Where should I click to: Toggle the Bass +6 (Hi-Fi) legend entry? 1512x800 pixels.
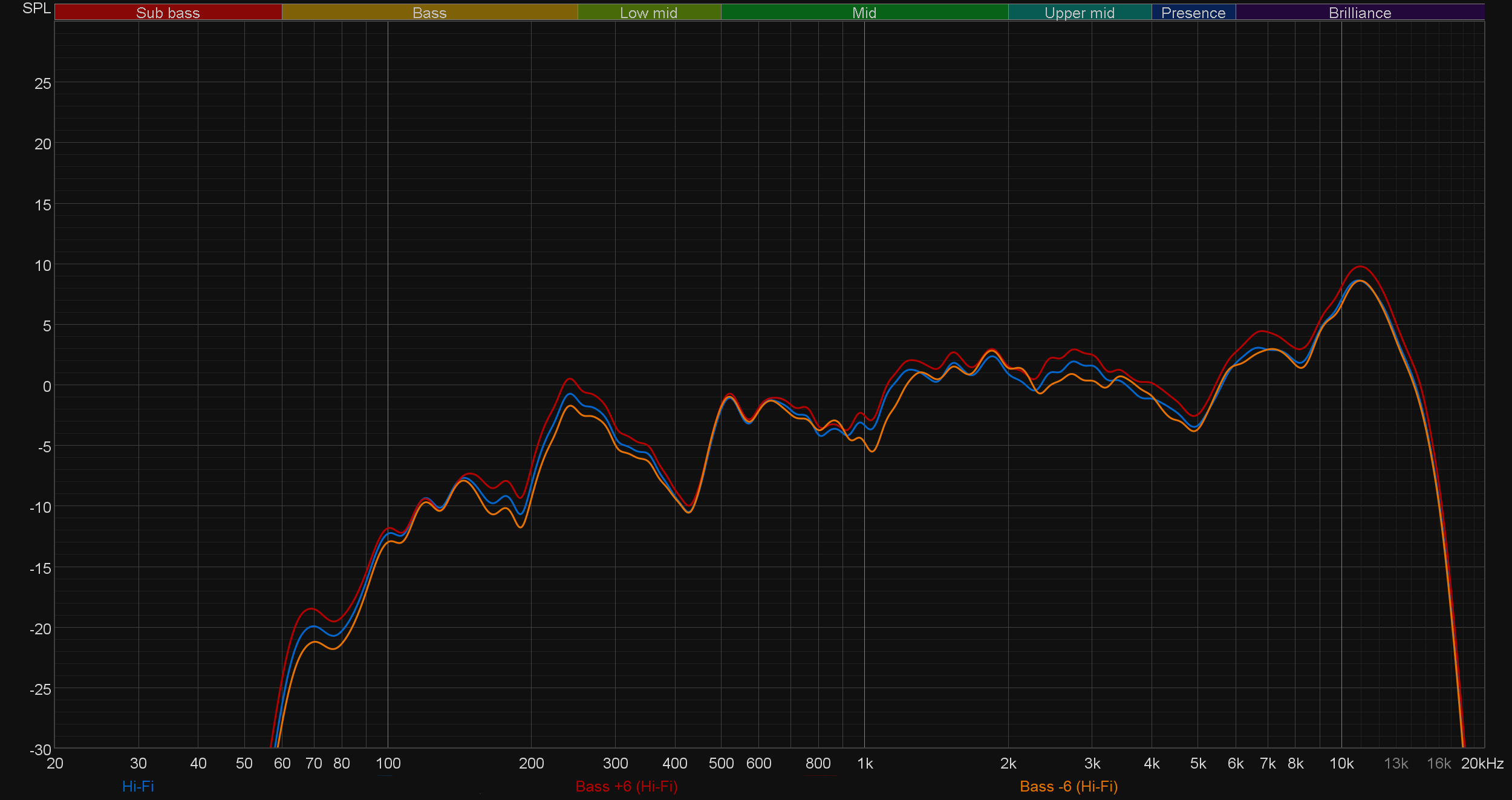pos(626,786)
